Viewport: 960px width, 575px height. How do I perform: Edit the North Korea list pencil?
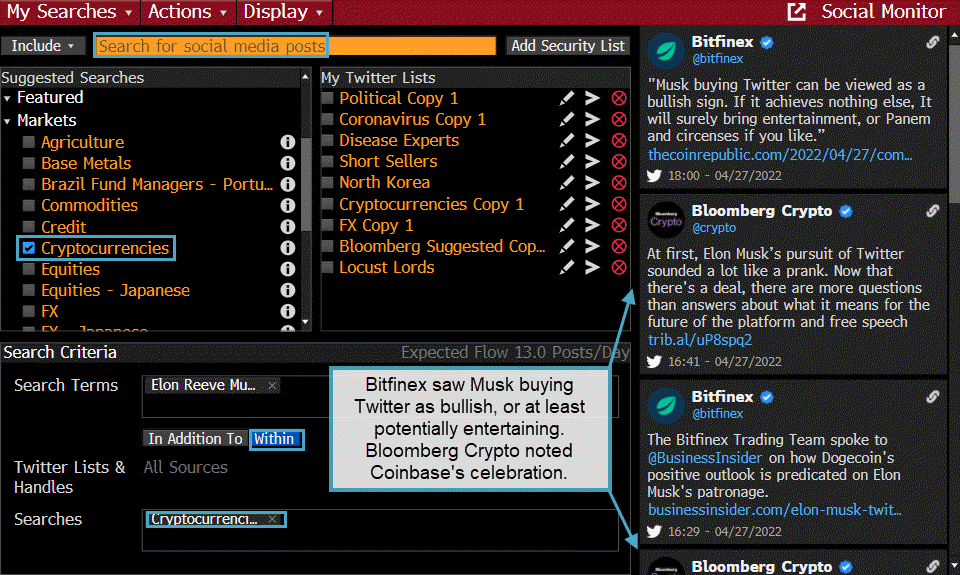tap(567, 182)
